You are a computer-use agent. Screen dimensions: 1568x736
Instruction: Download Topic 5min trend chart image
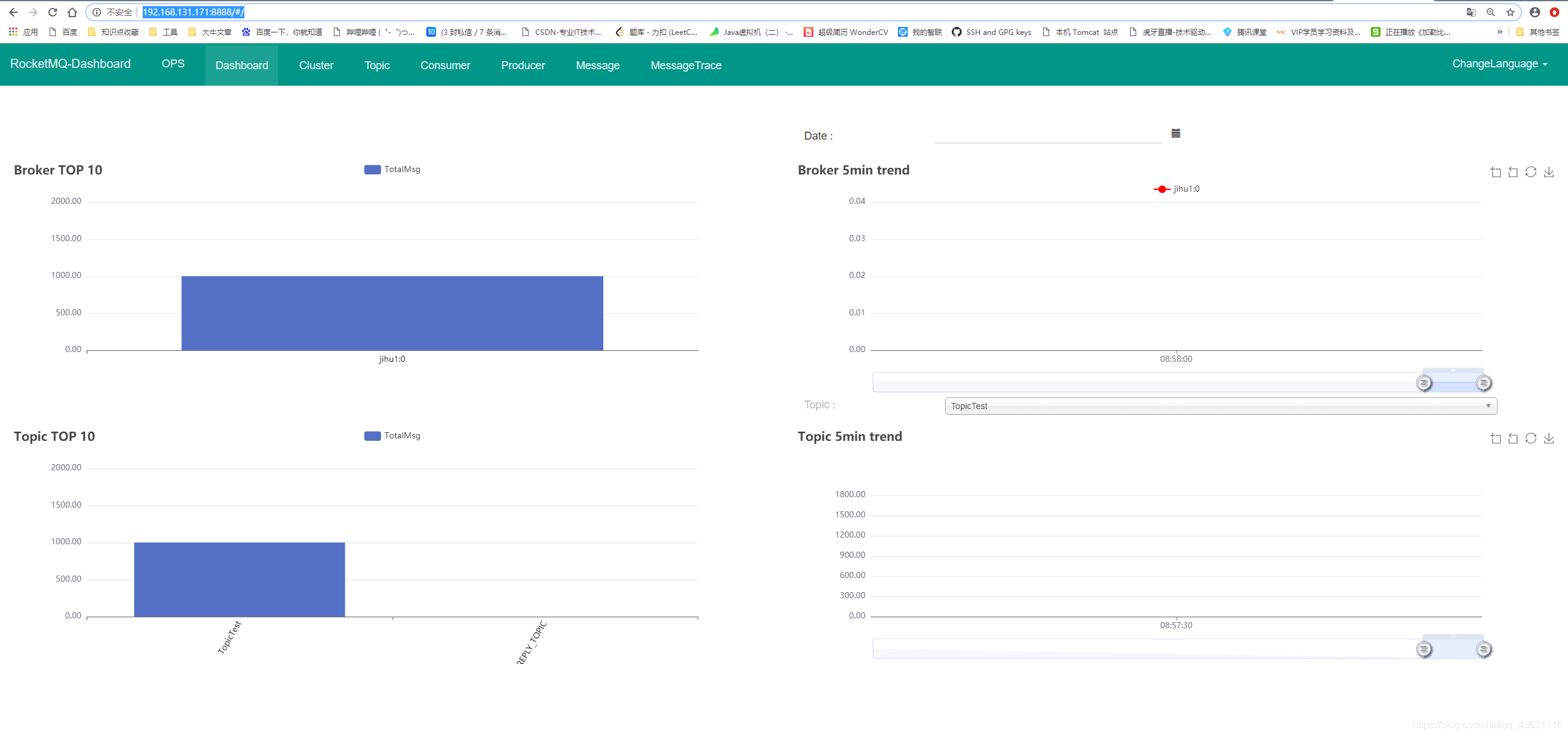coord(1549,438)
